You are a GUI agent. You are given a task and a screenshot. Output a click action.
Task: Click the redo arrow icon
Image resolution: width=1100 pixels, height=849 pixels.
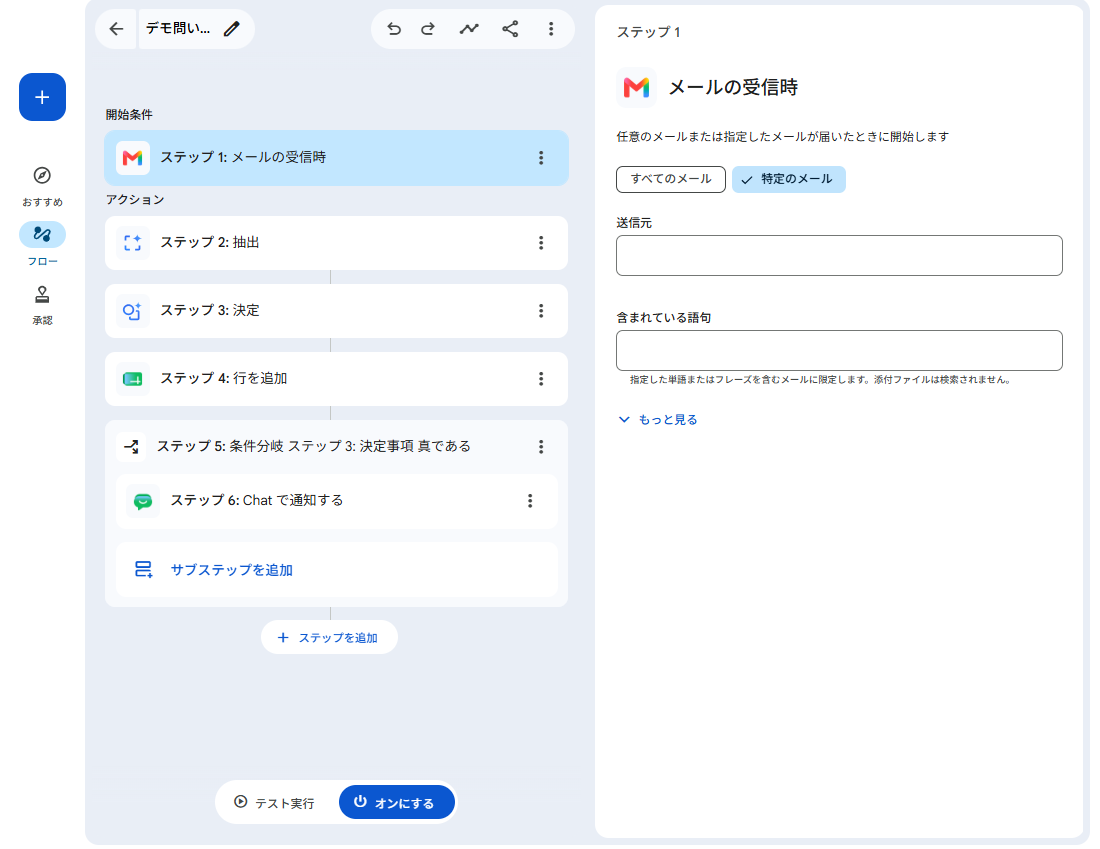coord(428,29)
